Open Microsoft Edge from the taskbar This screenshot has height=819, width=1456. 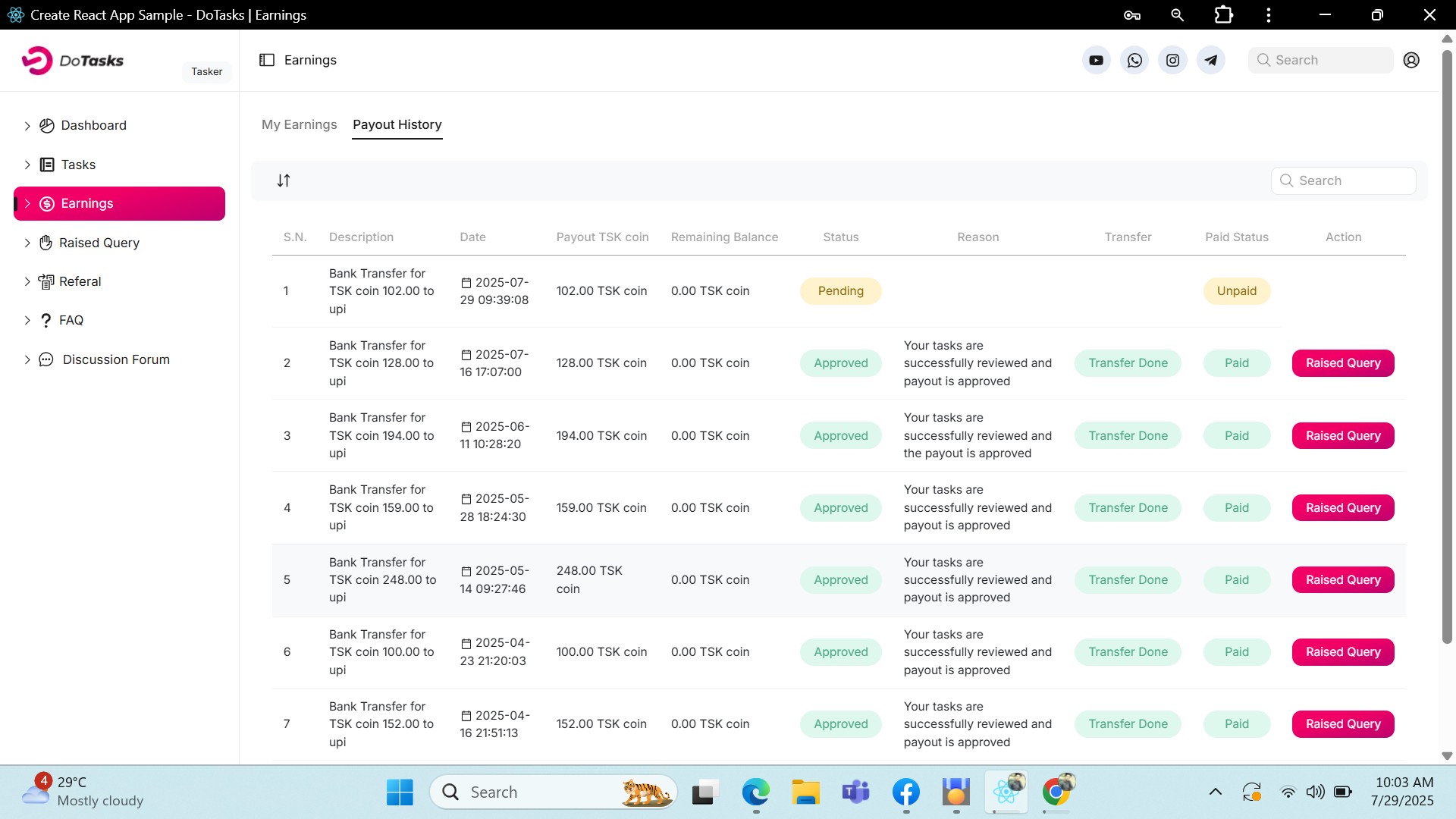pyautogui.click(x=755, y=792)
